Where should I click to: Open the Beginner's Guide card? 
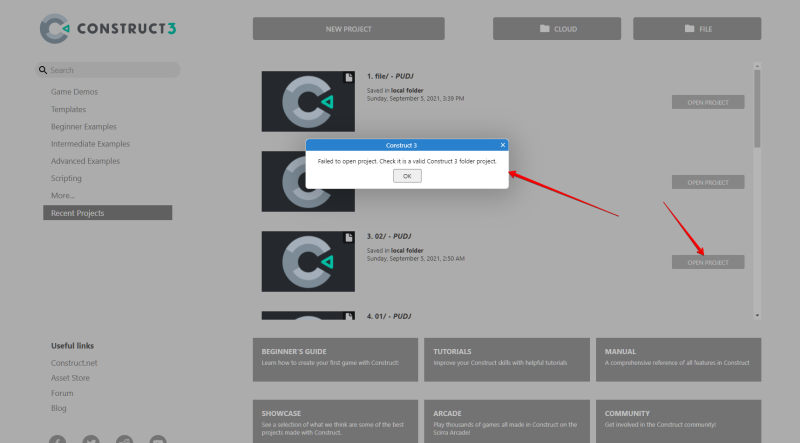coord(335,360)
